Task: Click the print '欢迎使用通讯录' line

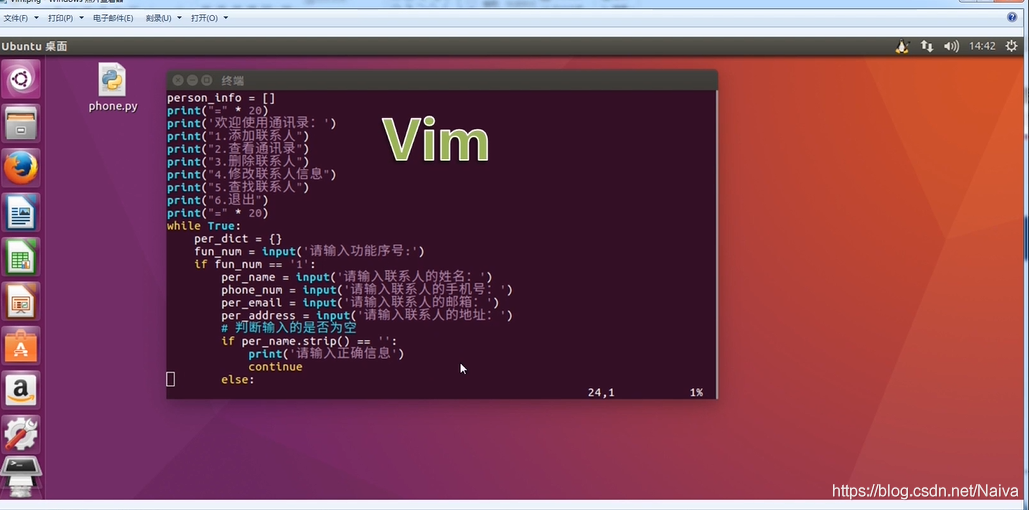Action: 251,123
